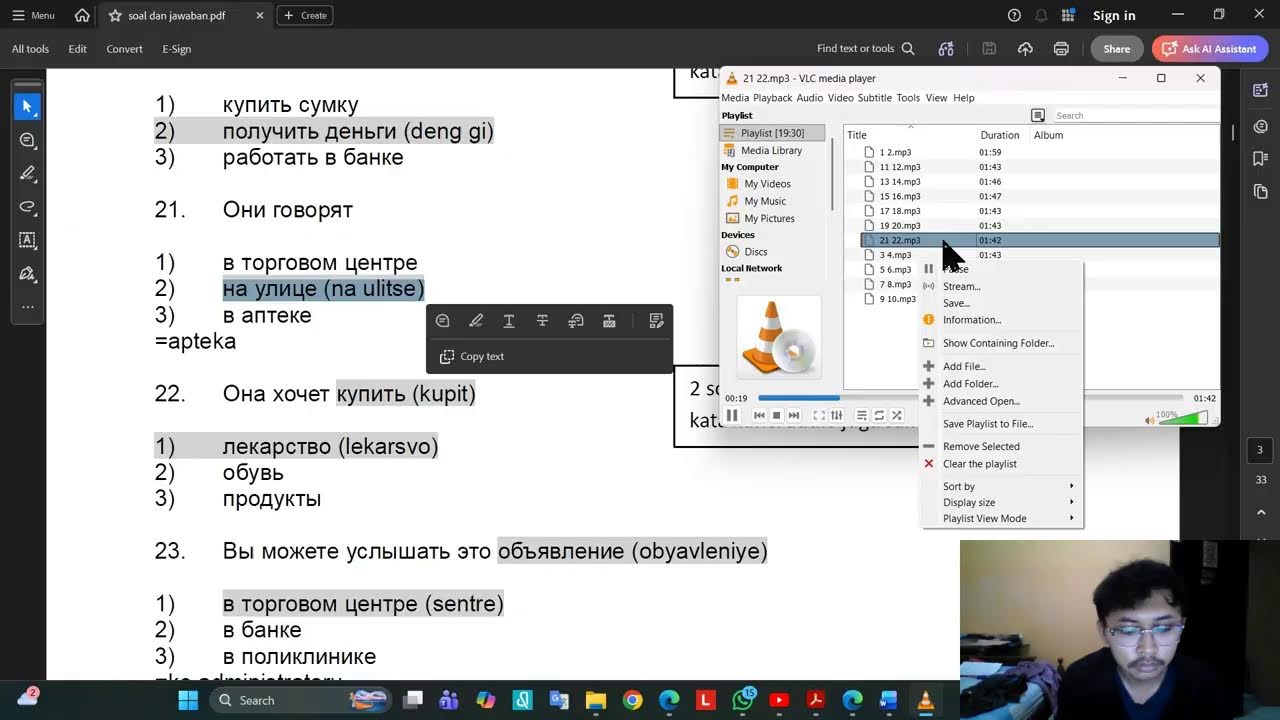Screen dimensions: 1280x720
Task: Click Find text or tools search
Action: pyautogui.click(x=866, y=49)
